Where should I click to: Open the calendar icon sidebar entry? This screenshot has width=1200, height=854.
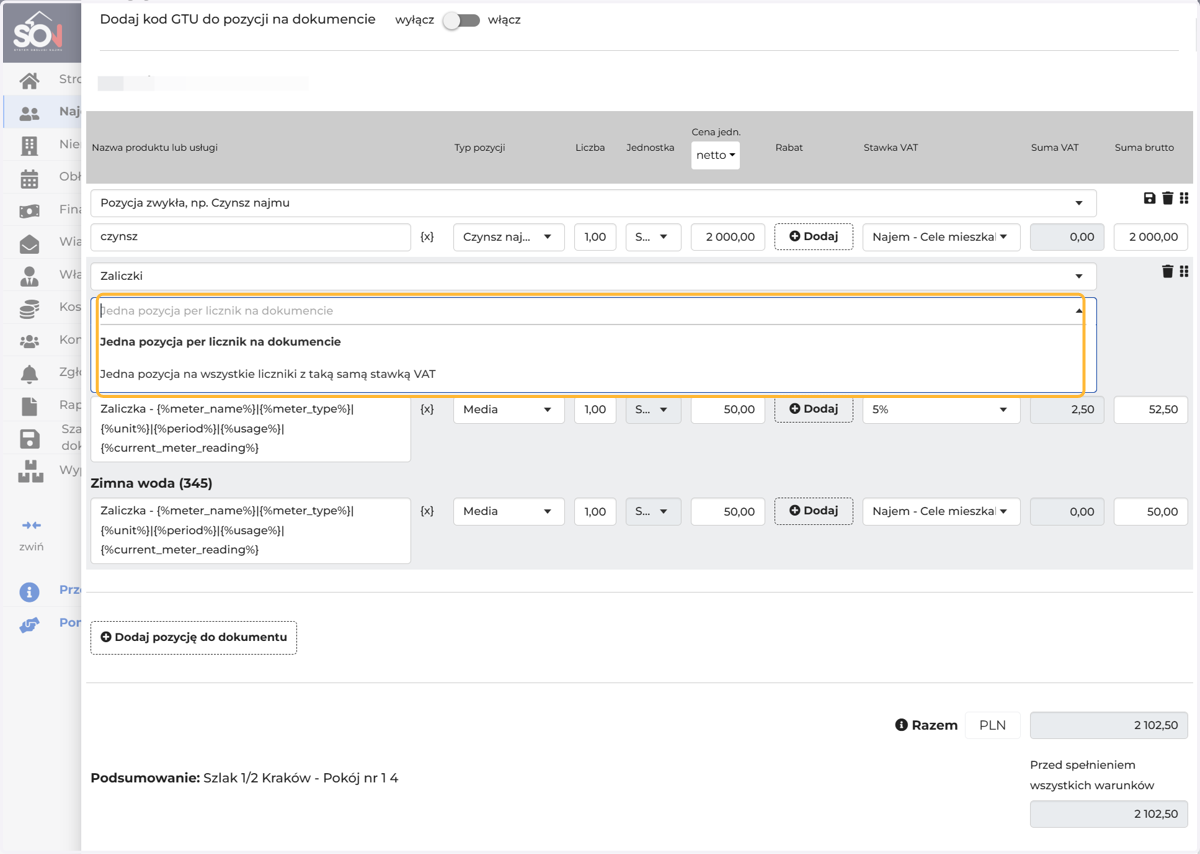click(29, 178)
